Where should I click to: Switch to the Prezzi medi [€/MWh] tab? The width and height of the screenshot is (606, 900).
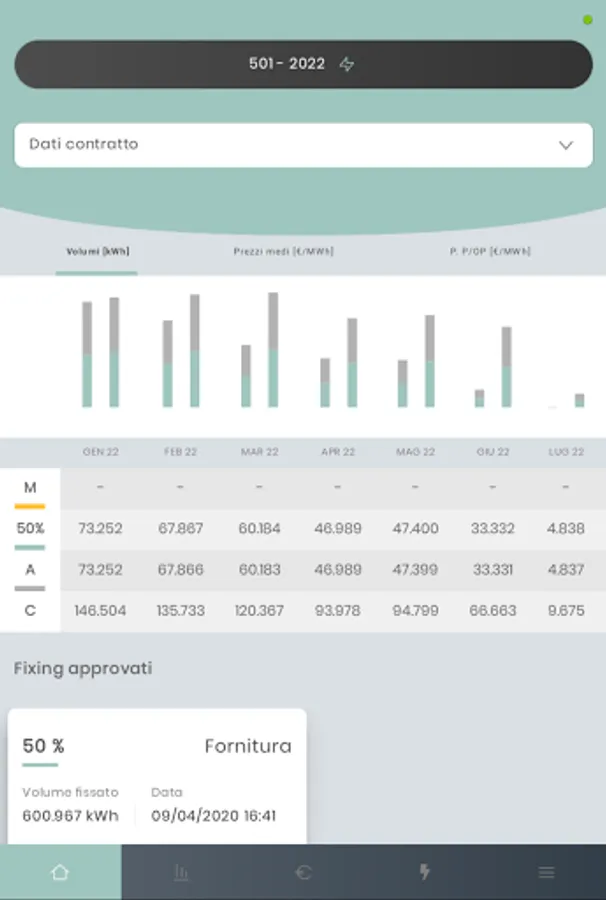(x=283, y=251)
